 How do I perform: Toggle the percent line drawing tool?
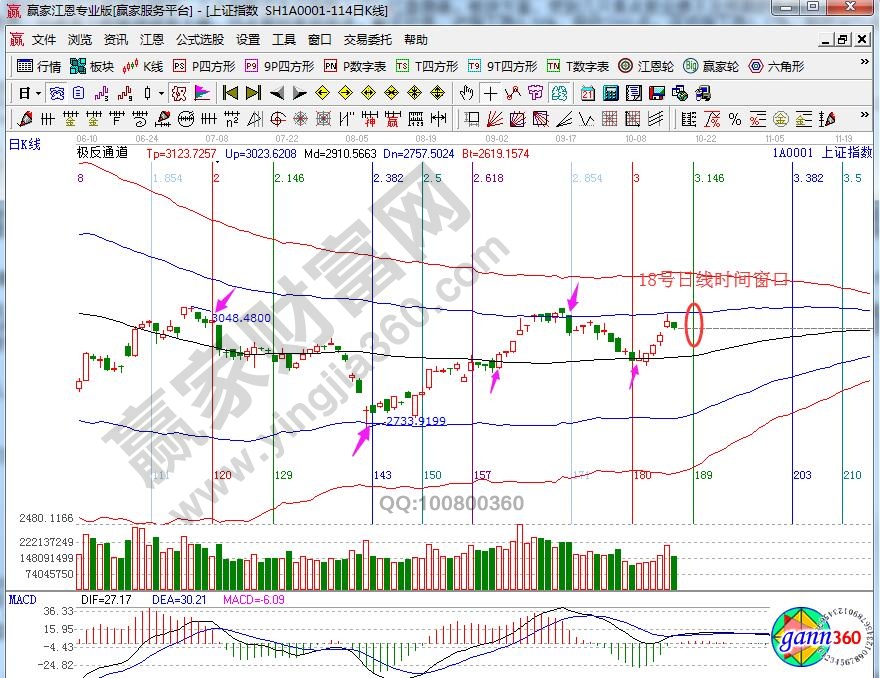735,119
